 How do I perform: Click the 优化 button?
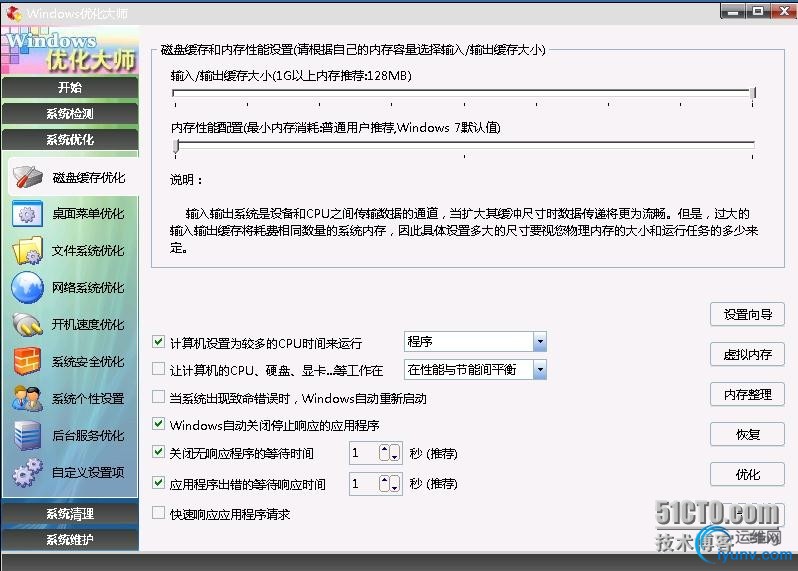747,474
